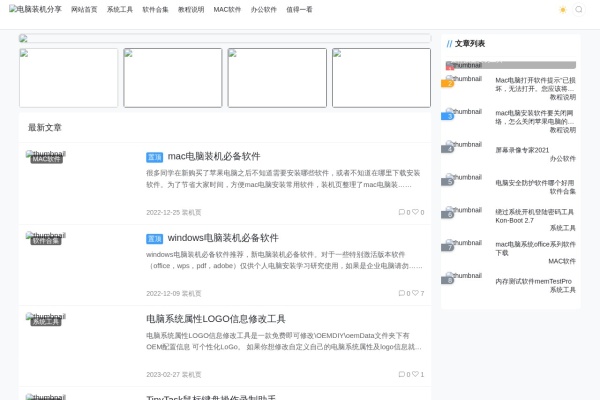Open the first featured image card
The image size is (600, 400).
point(68,78)
